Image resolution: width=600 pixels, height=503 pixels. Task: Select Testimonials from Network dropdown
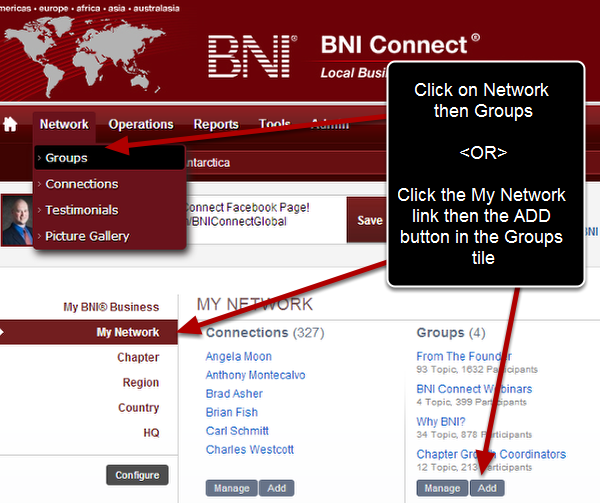81,210
